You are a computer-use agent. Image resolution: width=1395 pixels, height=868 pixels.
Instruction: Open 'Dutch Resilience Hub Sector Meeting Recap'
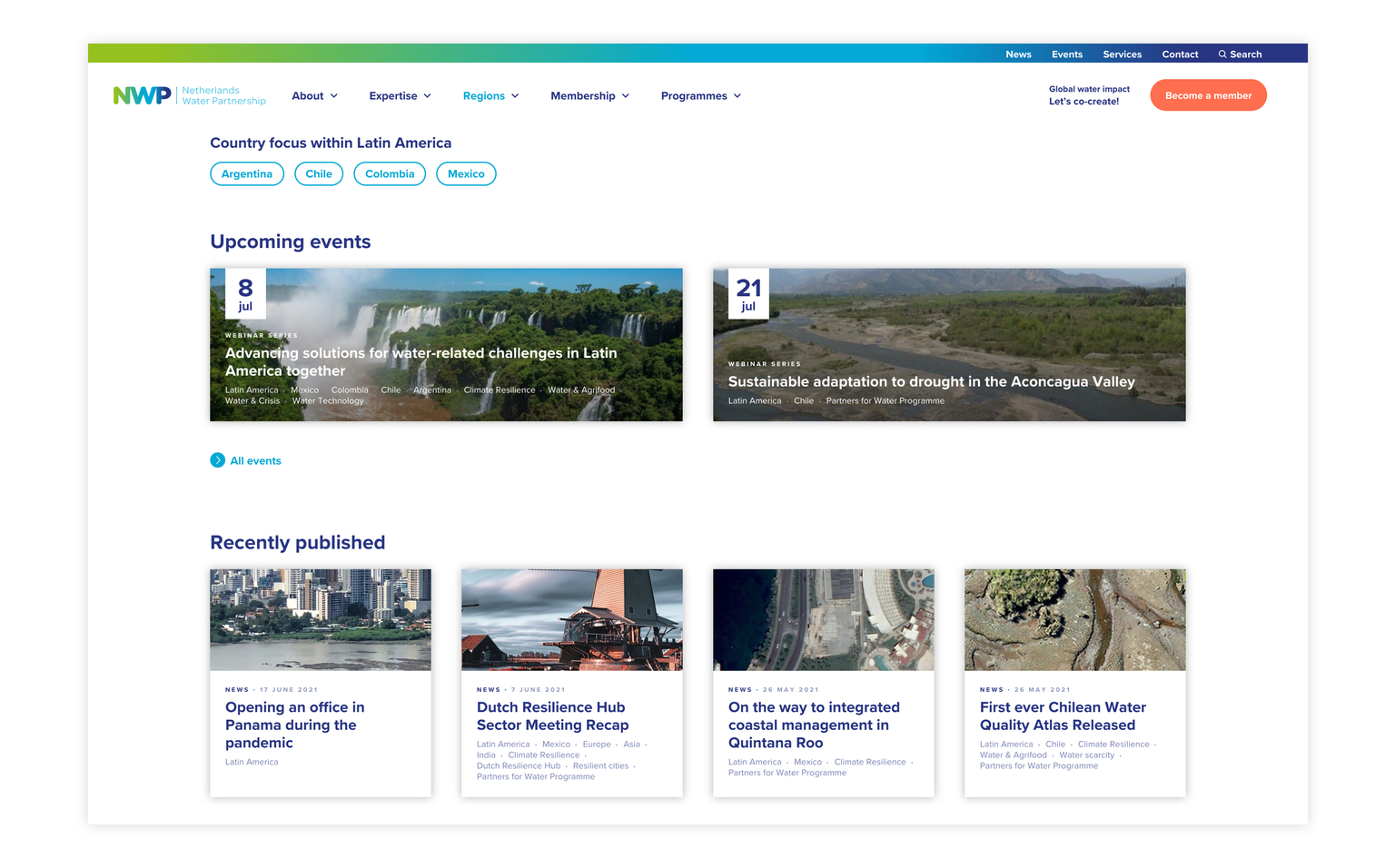pyautogui.click(x=551, y=715)
